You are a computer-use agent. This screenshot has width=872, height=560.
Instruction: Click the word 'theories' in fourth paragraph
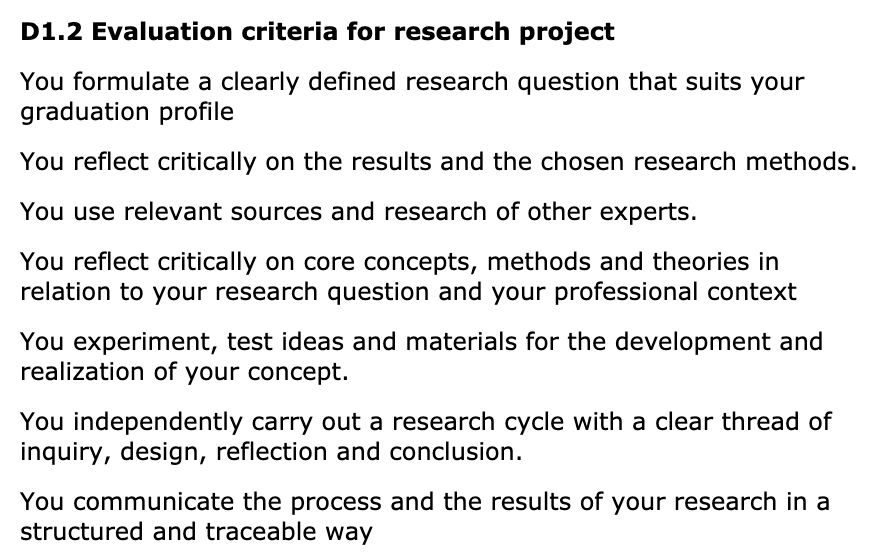point(701,262)
